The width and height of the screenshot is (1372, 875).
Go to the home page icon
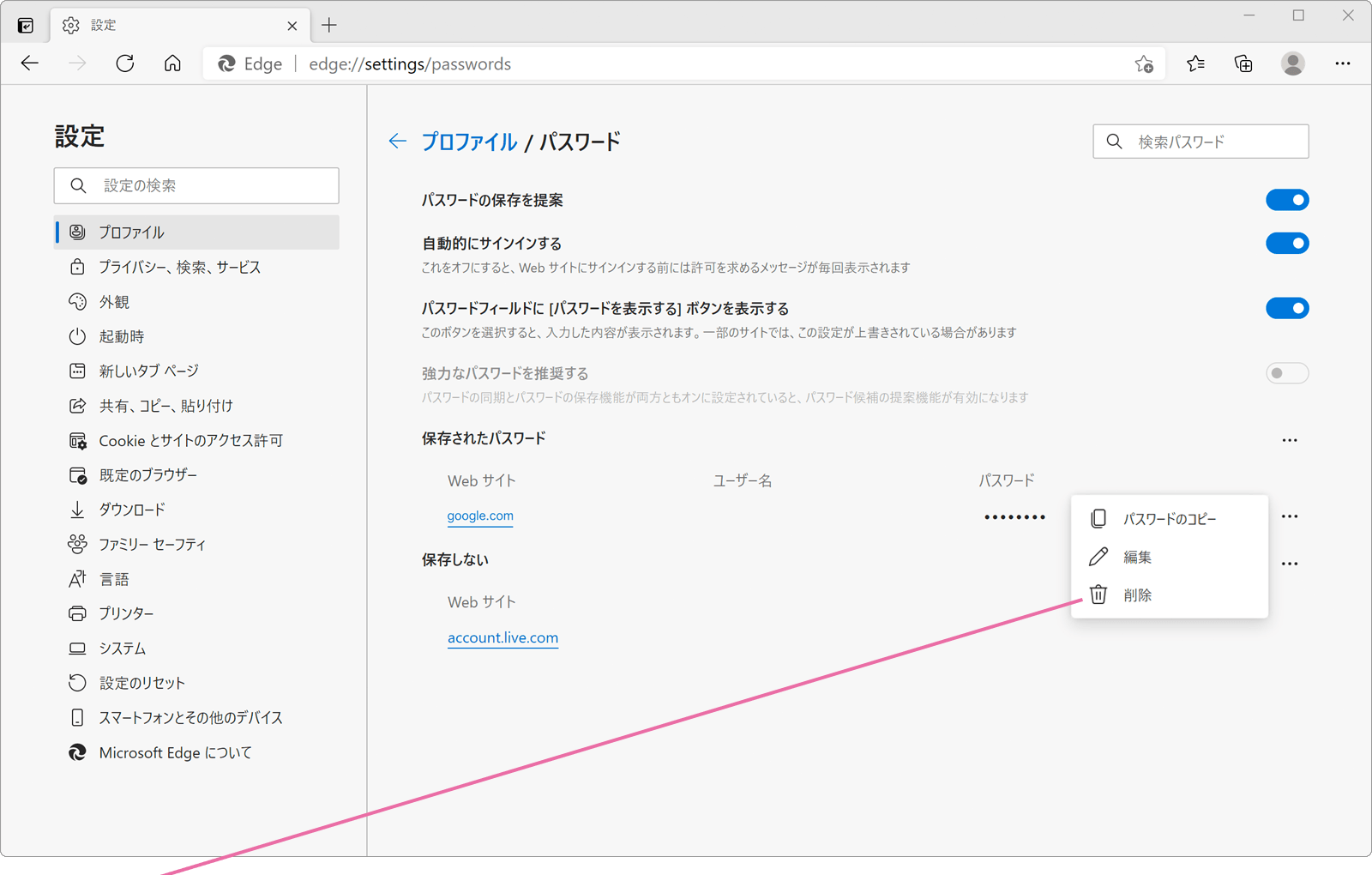[172, 63]
